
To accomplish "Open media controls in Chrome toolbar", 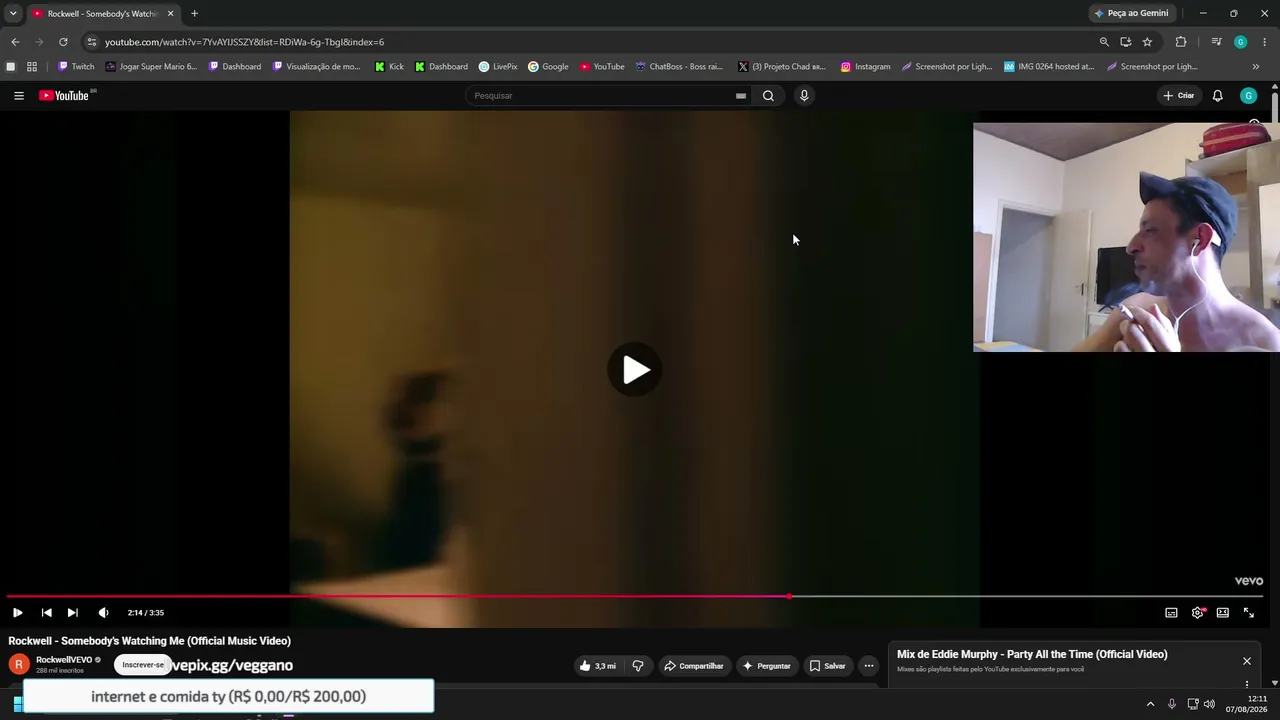I will [1216, 42].
